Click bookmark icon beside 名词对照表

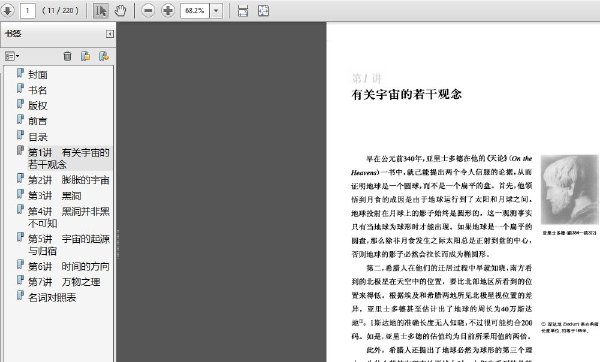point(20,295)
